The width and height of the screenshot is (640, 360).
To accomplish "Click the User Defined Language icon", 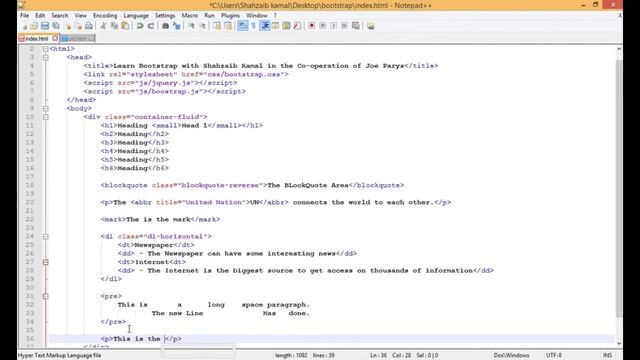I will point(276,26).
